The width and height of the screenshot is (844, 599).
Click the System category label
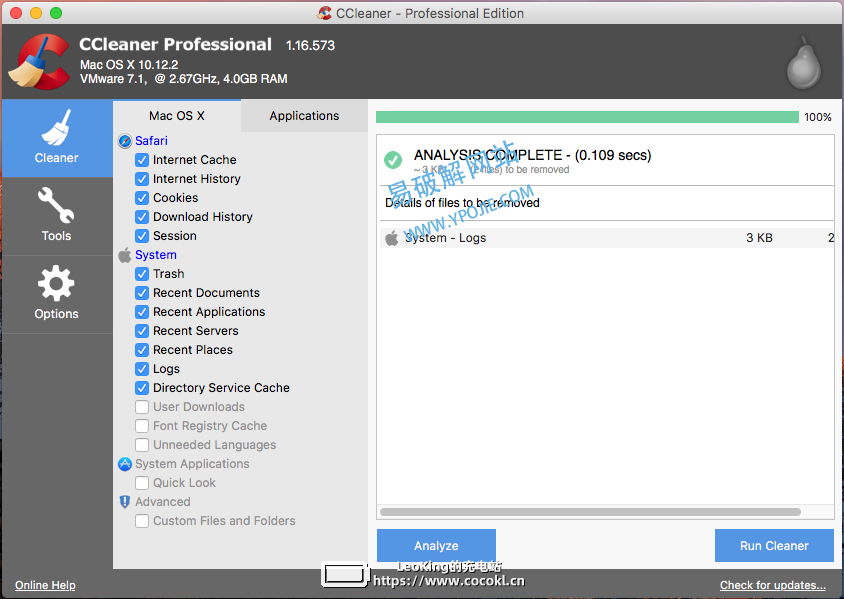156,255
